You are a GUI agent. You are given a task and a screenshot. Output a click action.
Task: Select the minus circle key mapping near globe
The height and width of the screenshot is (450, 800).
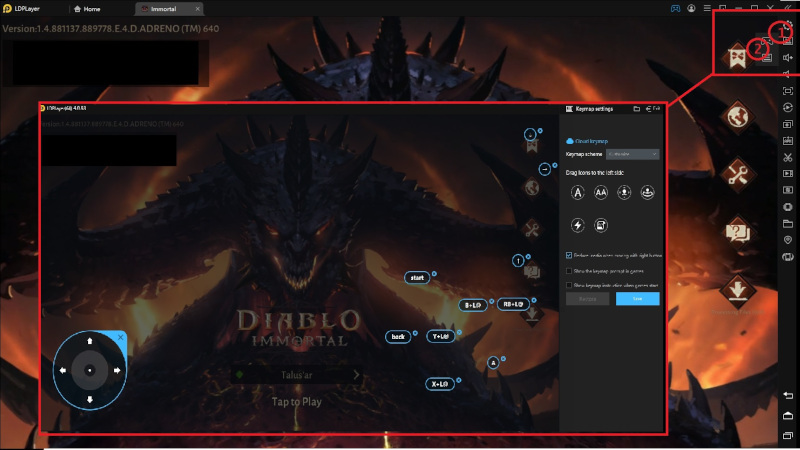click(x=544, y=169)
